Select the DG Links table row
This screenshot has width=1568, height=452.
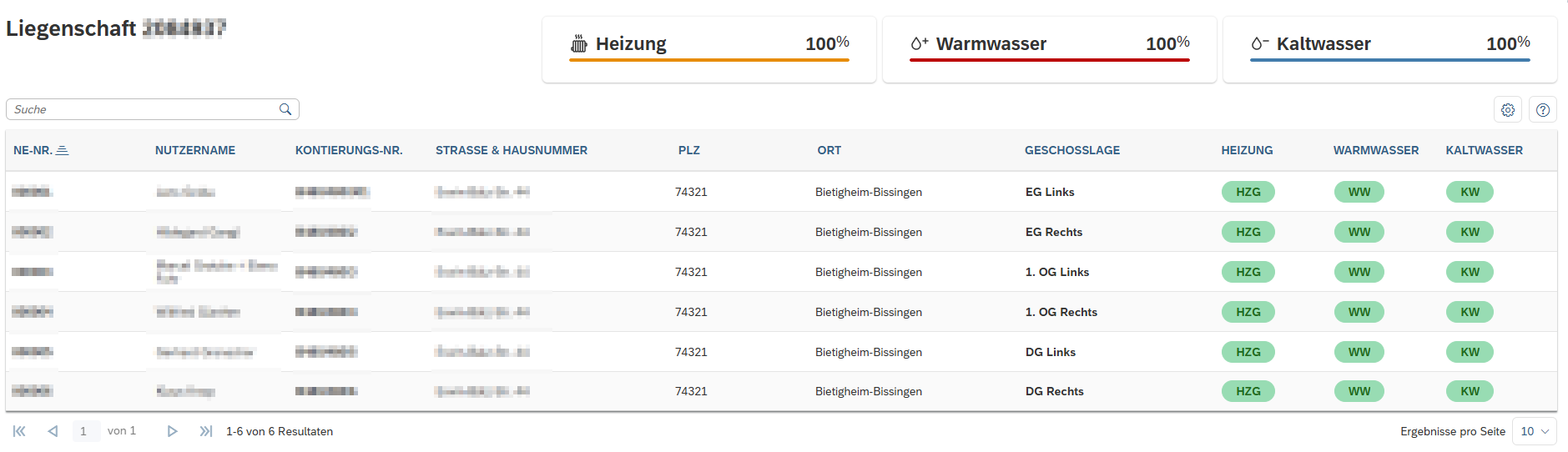click(868, 352)
